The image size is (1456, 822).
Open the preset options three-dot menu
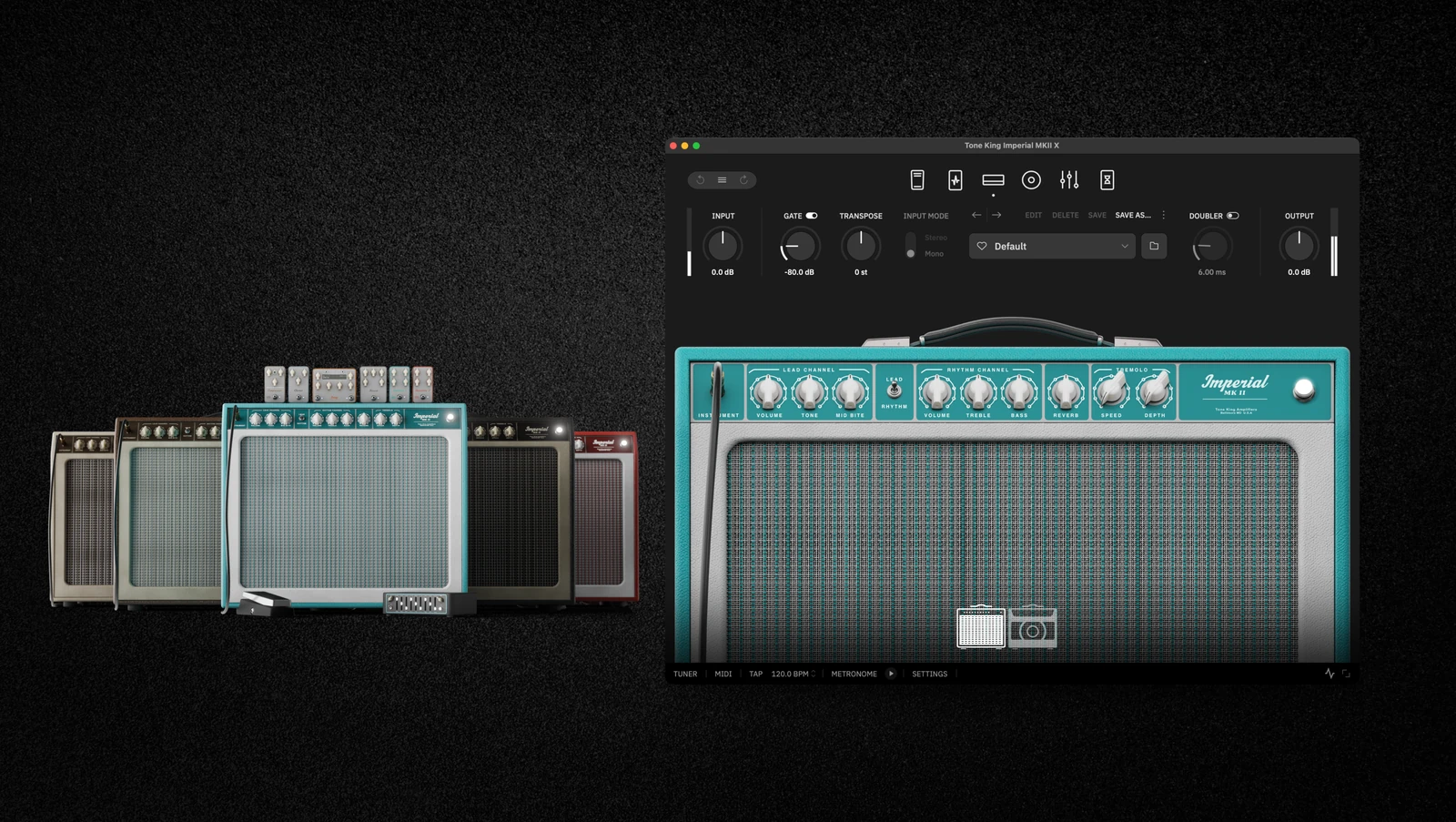1163,215
